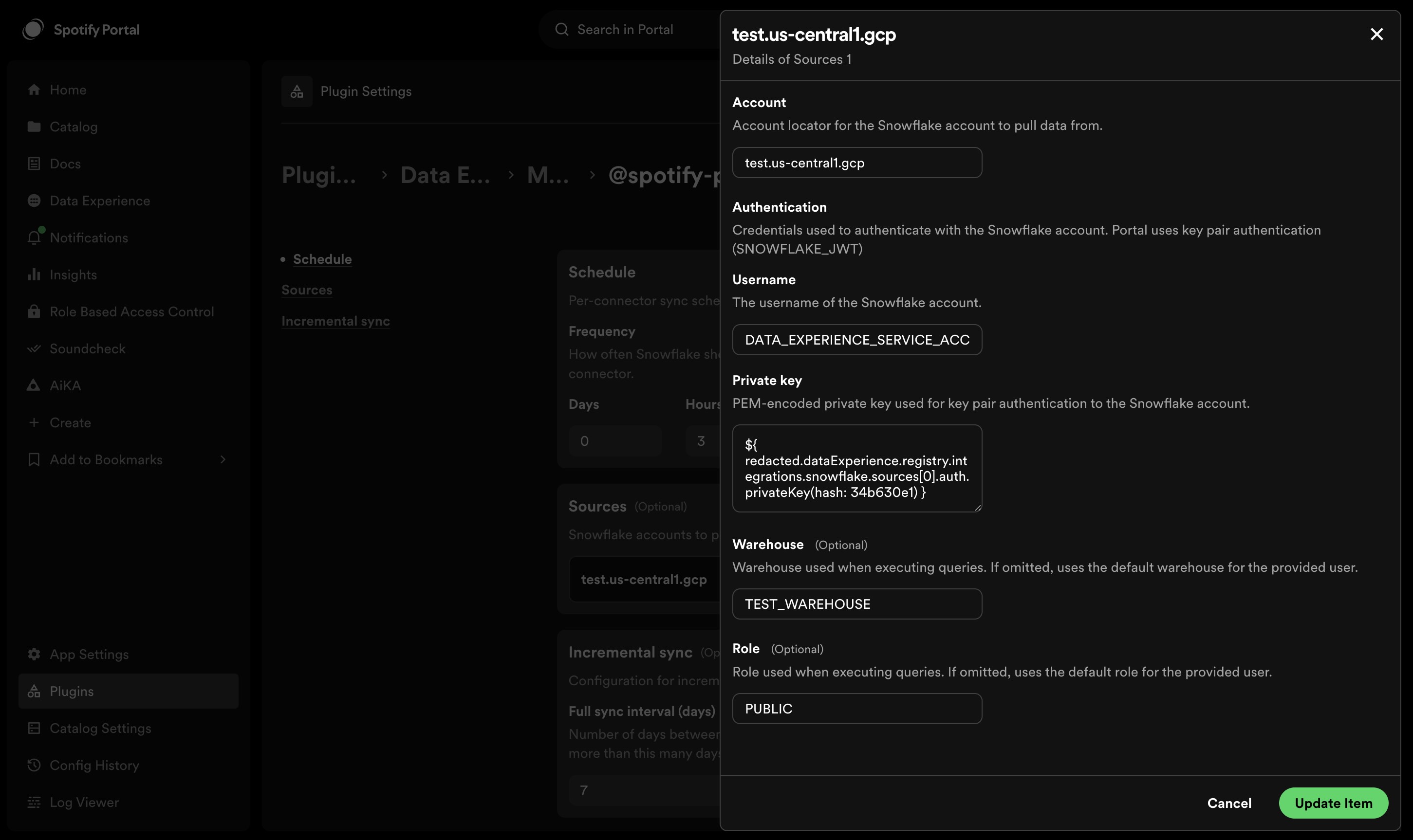Click the Docs icon in sidebar
Image resolution: width=1413 pixels, height=840 pixels.
click(34, 164)
